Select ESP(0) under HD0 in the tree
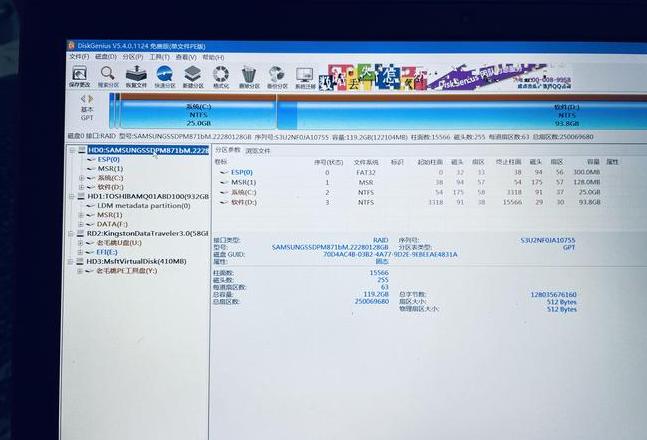Image resolution: width=647 pixels, height=440 pixels. 109,159
